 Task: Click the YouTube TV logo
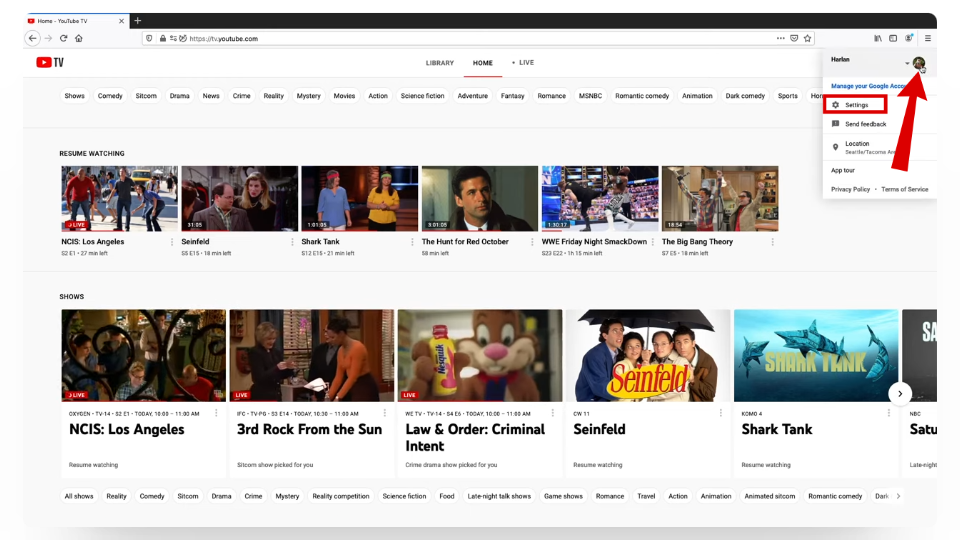[x=50, y=62]
